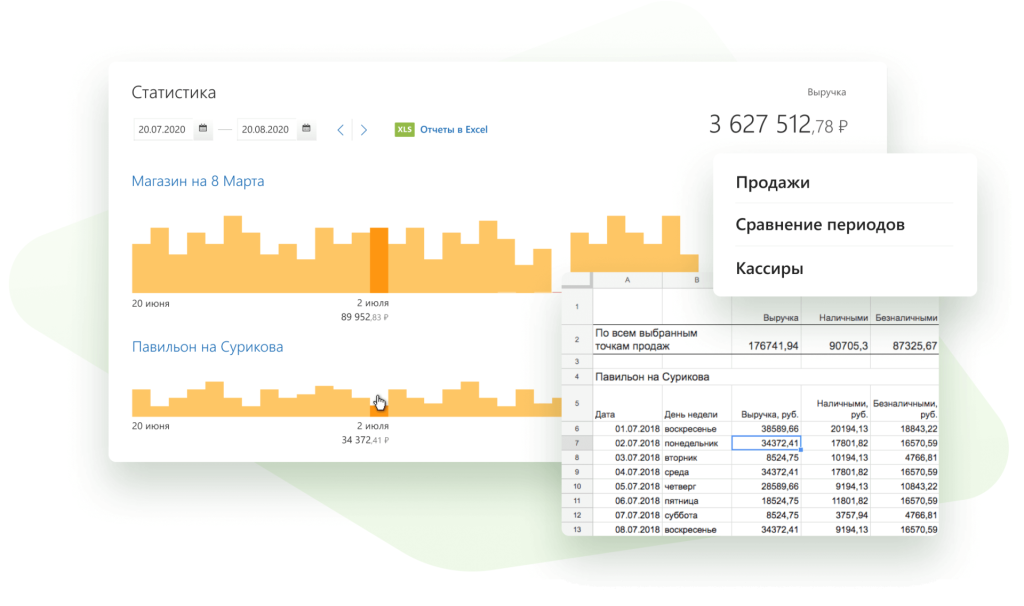
Task: Go to next period with right arrow
Action: pos(364,130)
